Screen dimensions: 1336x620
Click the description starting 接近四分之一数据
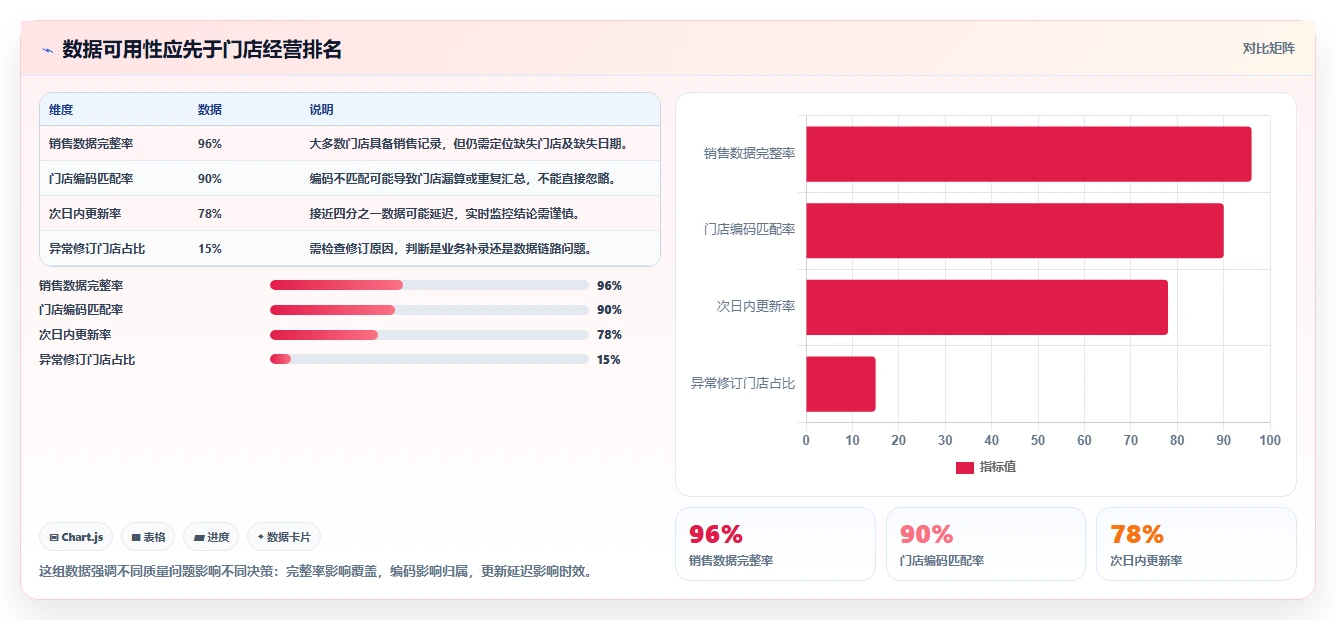(445, 214)
